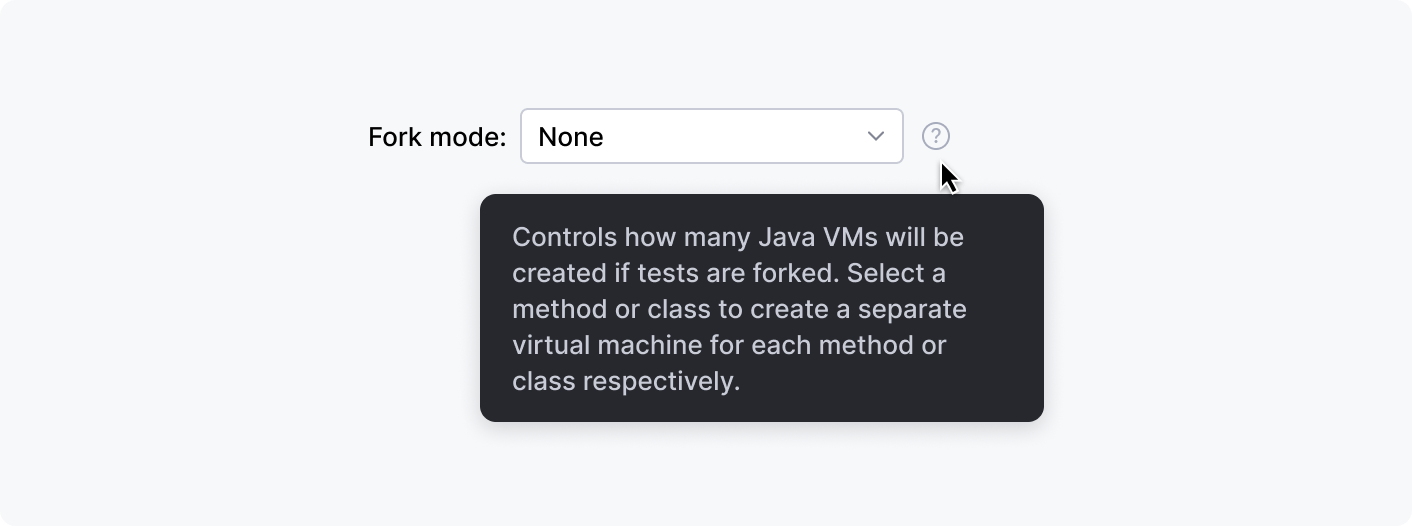1412x526 pixels.
Task: Click blank space inside Fork mode field
Action: [730, 136]
